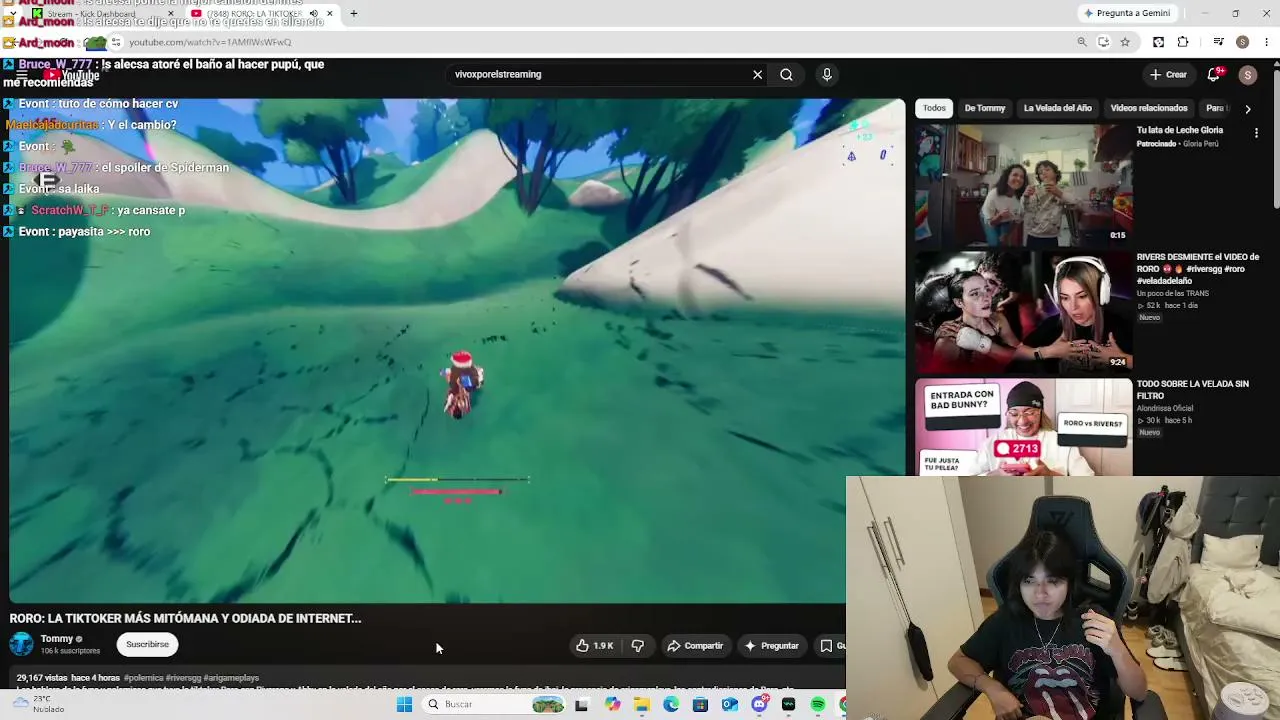
Task: Select the La Velada del Año chip
Action: click(1057, 108)
